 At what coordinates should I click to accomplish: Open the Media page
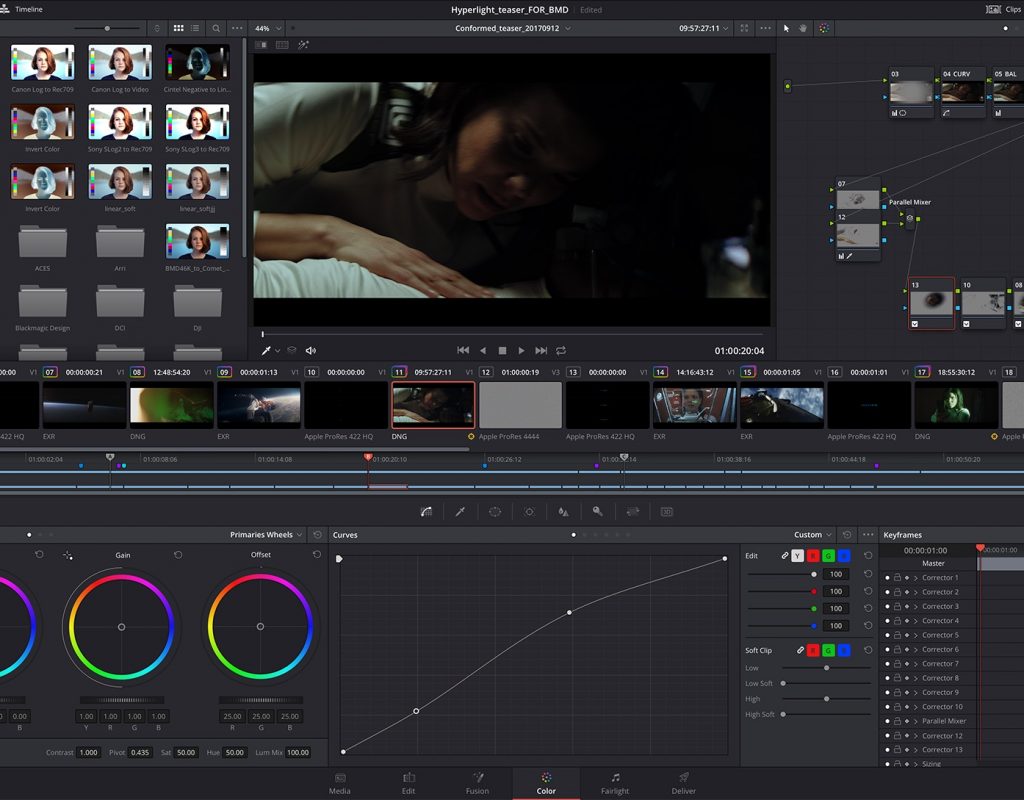click(340, 784)
